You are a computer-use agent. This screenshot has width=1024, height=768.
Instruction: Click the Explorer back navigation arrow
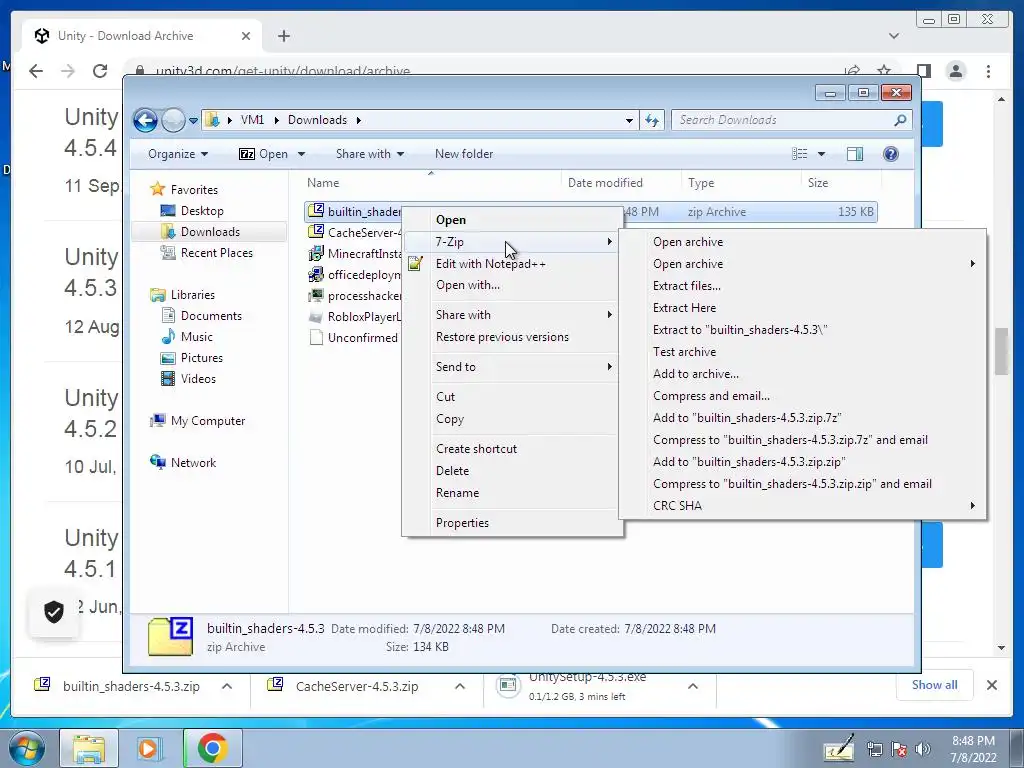coord(145,120)
